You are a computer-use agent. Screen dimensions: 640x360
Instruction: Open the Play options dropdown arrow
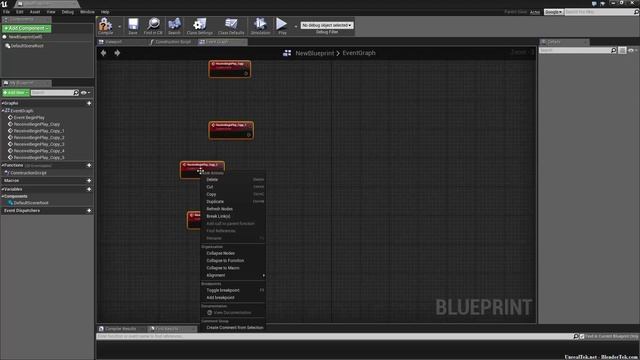(296, 27)
